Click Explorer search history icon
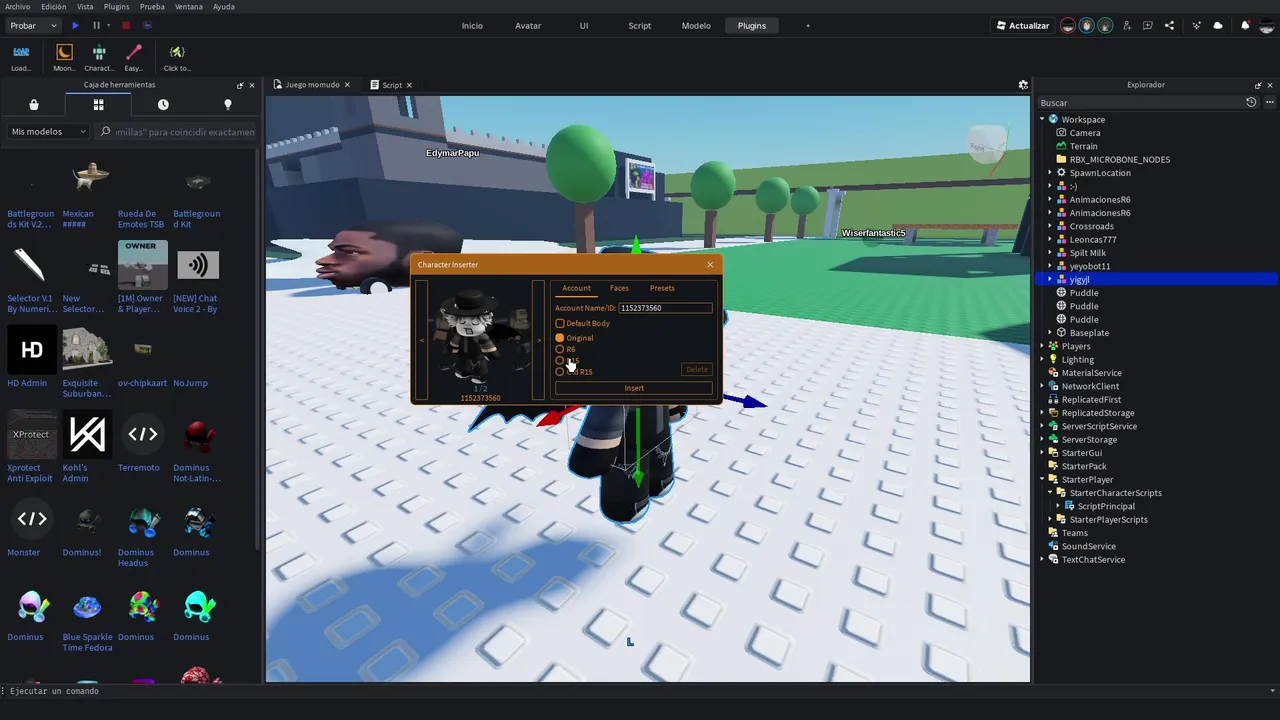Image resolution: width=1280 pixels, height=720 pixels. (1251, 102)
